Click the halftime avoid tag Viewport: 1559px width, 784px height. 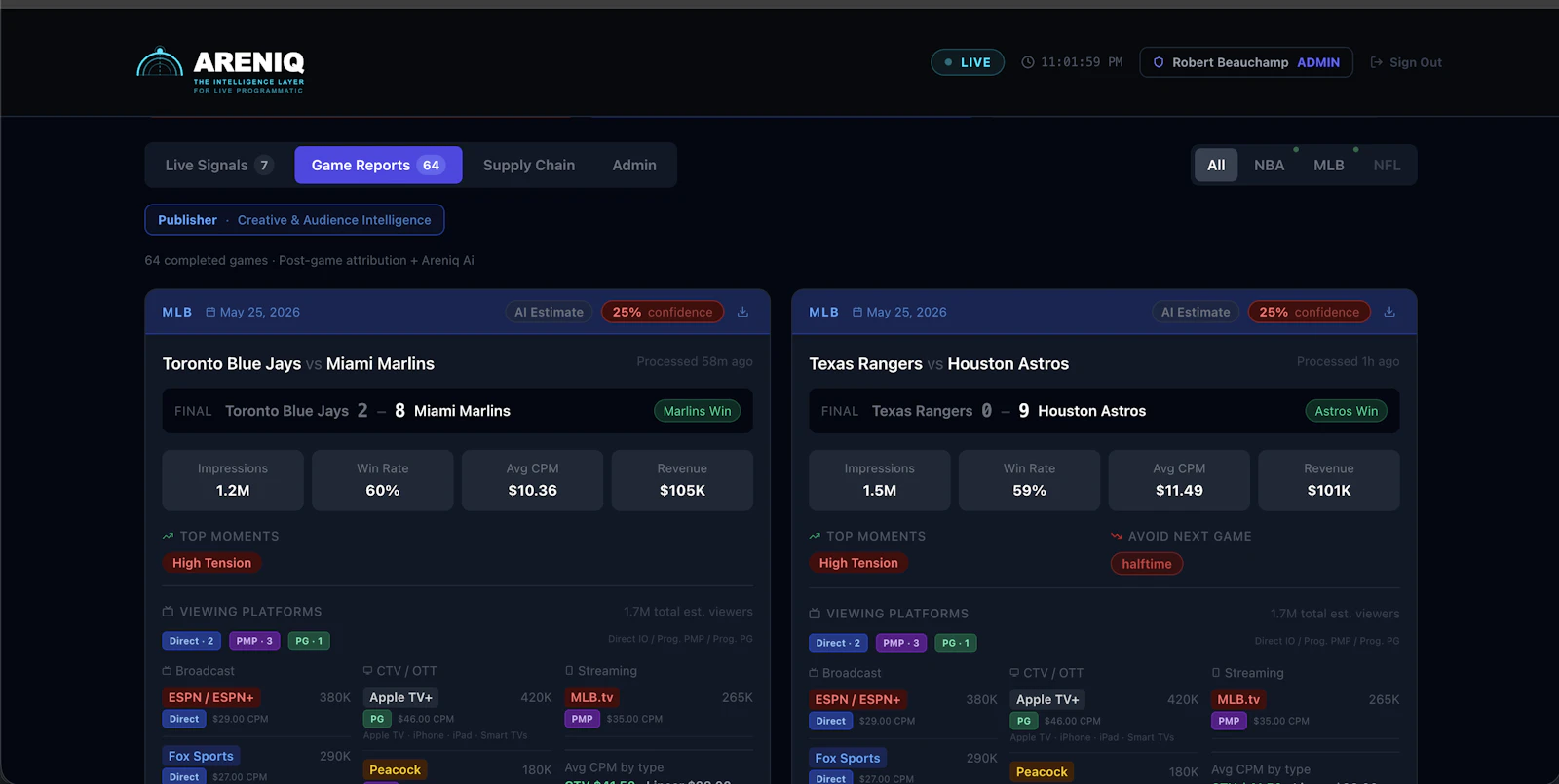pos(1147,564)
